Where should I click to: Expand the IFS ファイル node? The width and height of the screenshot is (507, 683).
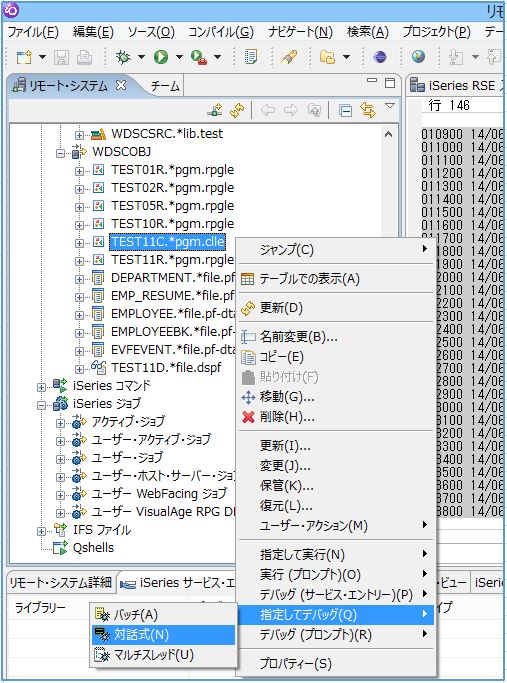(41, 531)
